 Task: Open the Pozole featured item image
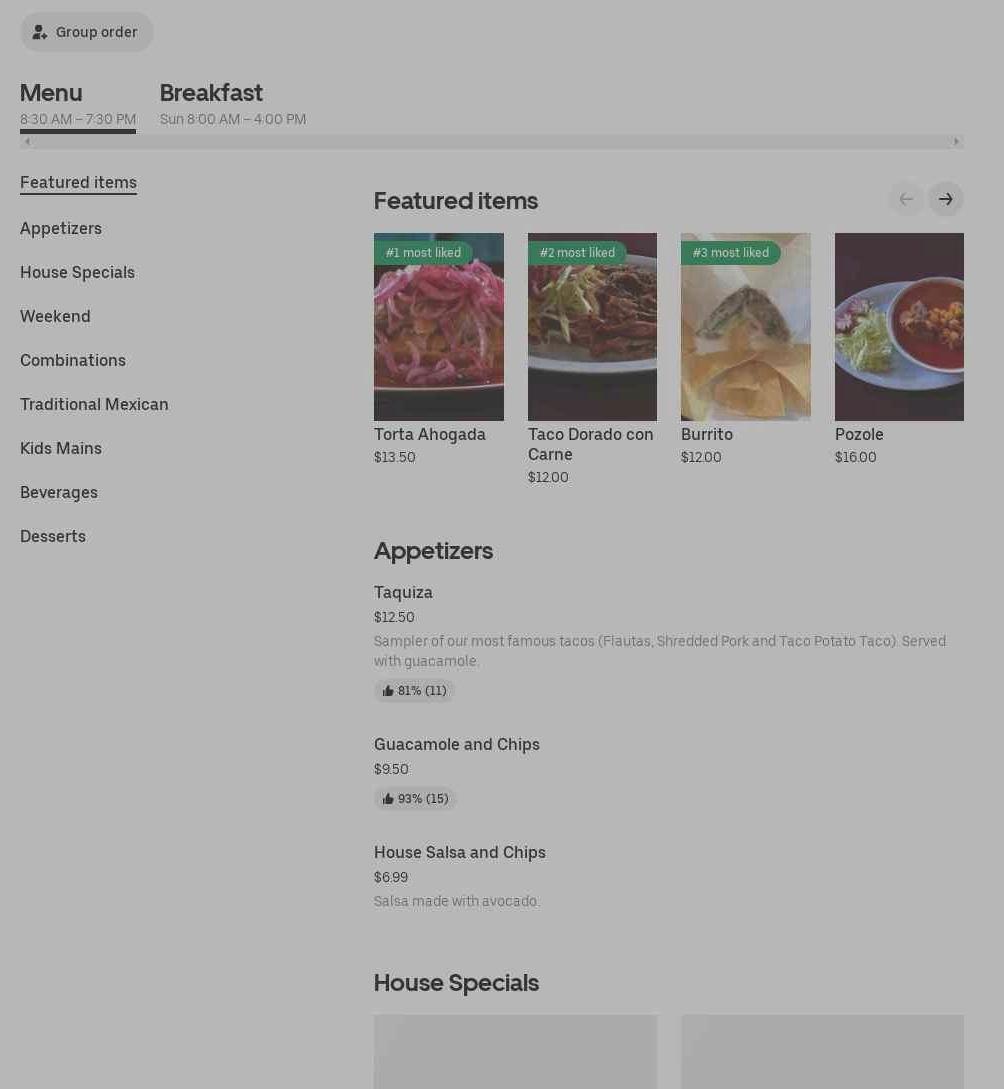[x=899, y=326]
